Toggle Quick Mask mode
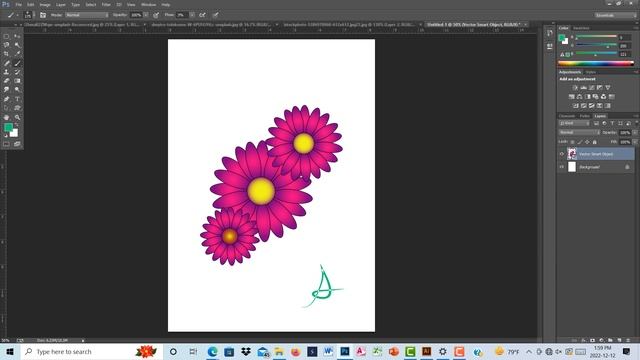Screen dimensions: 640x360 6,144
